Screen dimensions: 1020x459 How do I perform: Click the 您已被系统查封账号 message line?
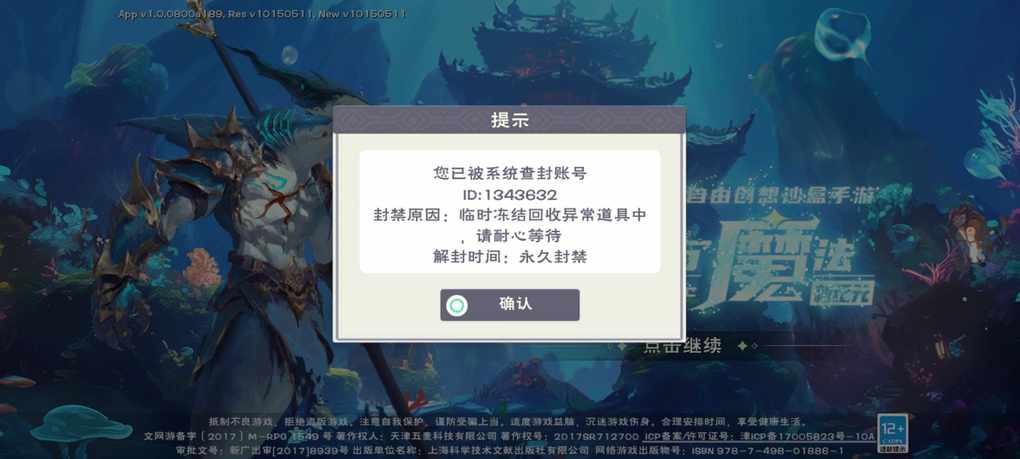click(x=509, y=174)
